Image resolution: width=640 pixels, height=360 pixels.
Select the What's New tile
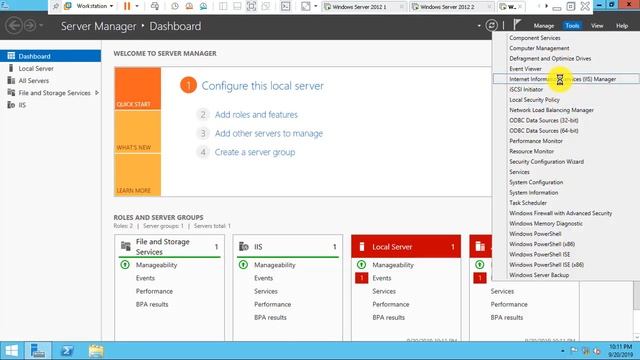pos(138,132)
